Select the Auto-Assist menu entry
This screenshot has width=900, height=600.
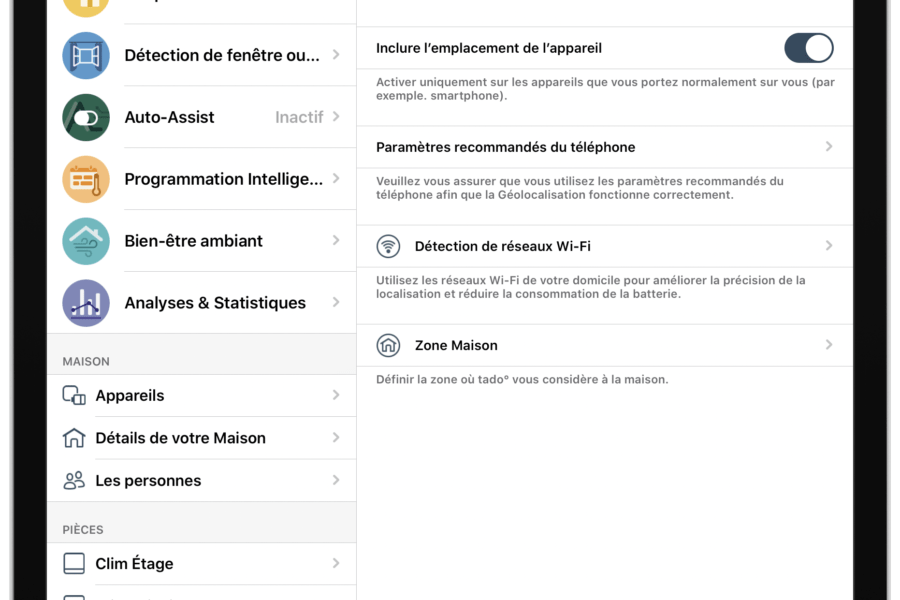point(202,117)
